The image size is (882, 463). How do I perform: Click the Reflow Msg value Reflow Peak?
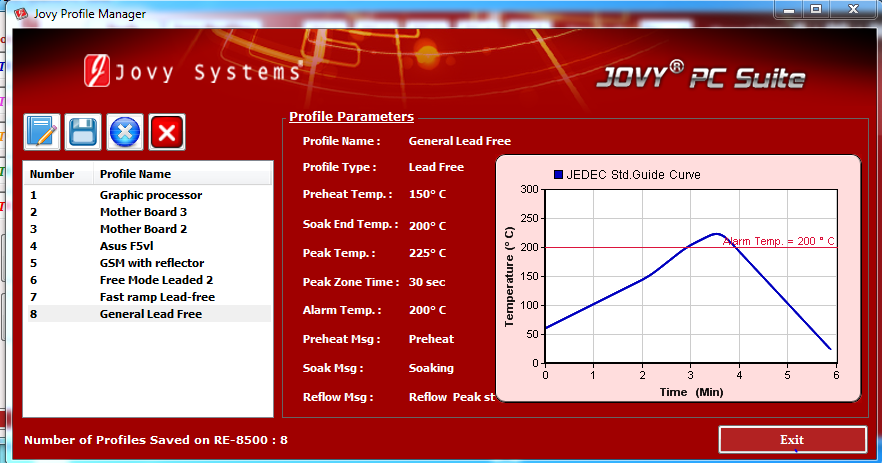click(x=452, y=397)
